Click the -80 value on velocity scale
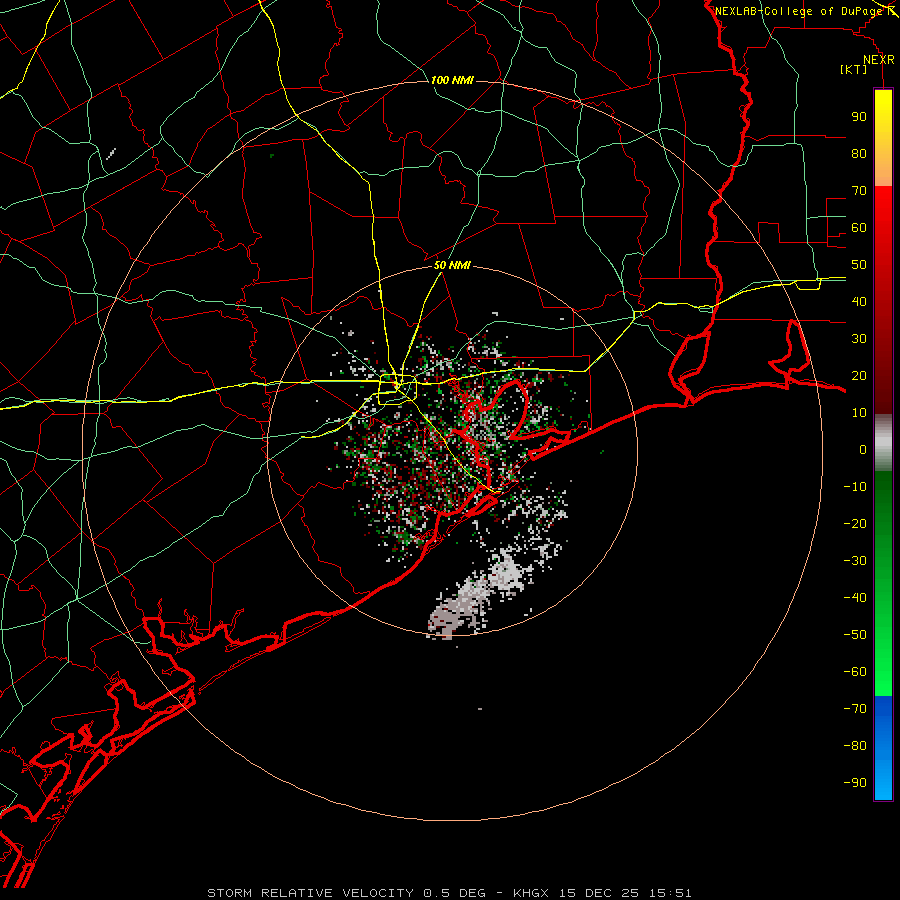Image resolution: width=900 pixels, height=900 pixels. point(855,746)
